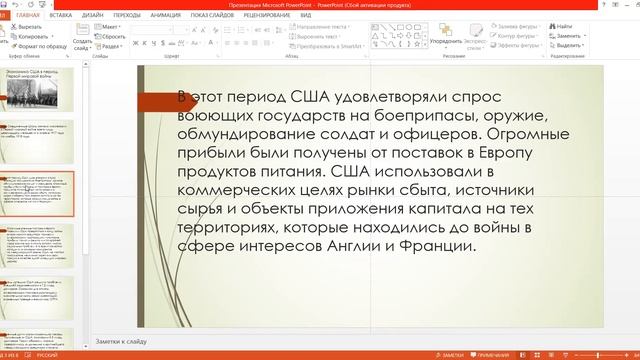Switch to the ПОКАЗ СЛАЙДОВ tab
Image resolution: width=640 pixels, height=360 pixels.
[x=212, y=15]
